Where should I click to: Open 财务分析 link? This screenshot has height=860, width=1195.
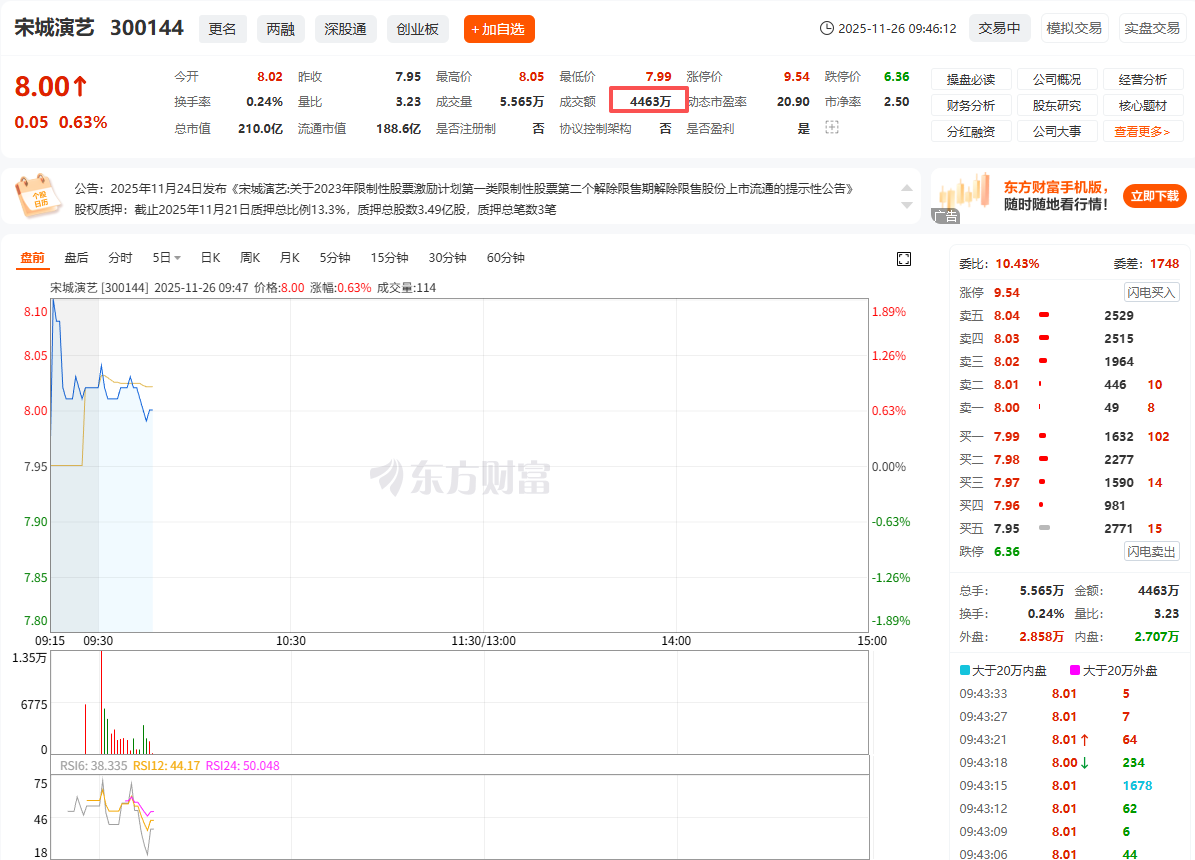(x=971, y=105)
